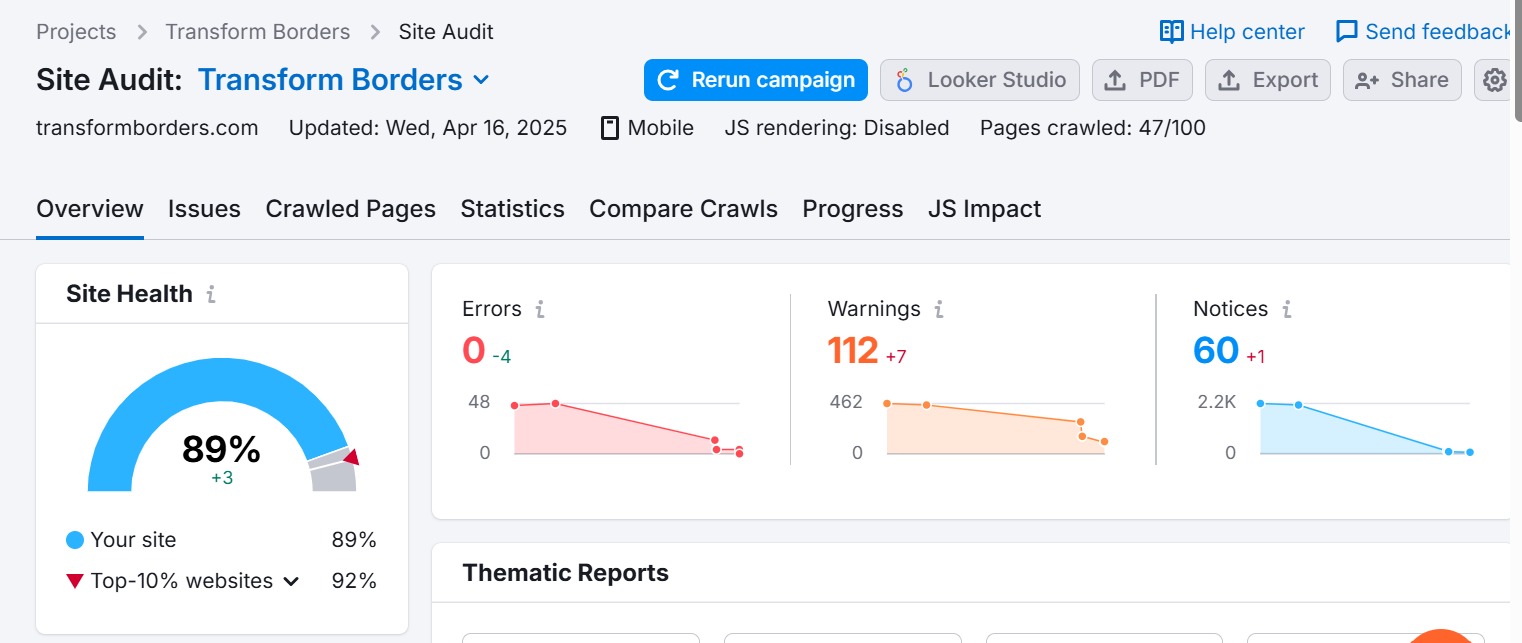Click the red Top-10% websites triangle marker
This screenshot has height=643, width=1522.
75,581
